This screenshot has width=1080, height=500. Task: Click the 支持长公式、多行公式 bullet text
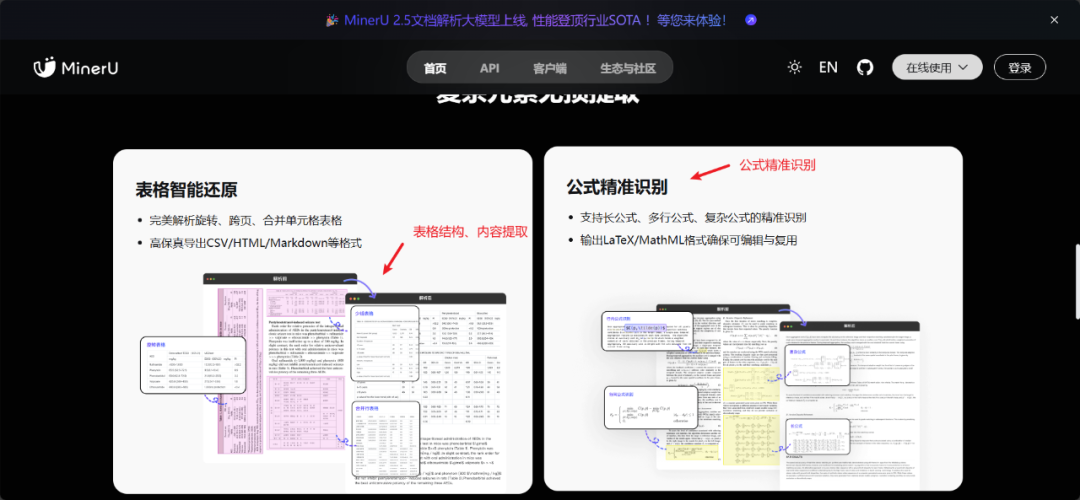click(694, 218)
